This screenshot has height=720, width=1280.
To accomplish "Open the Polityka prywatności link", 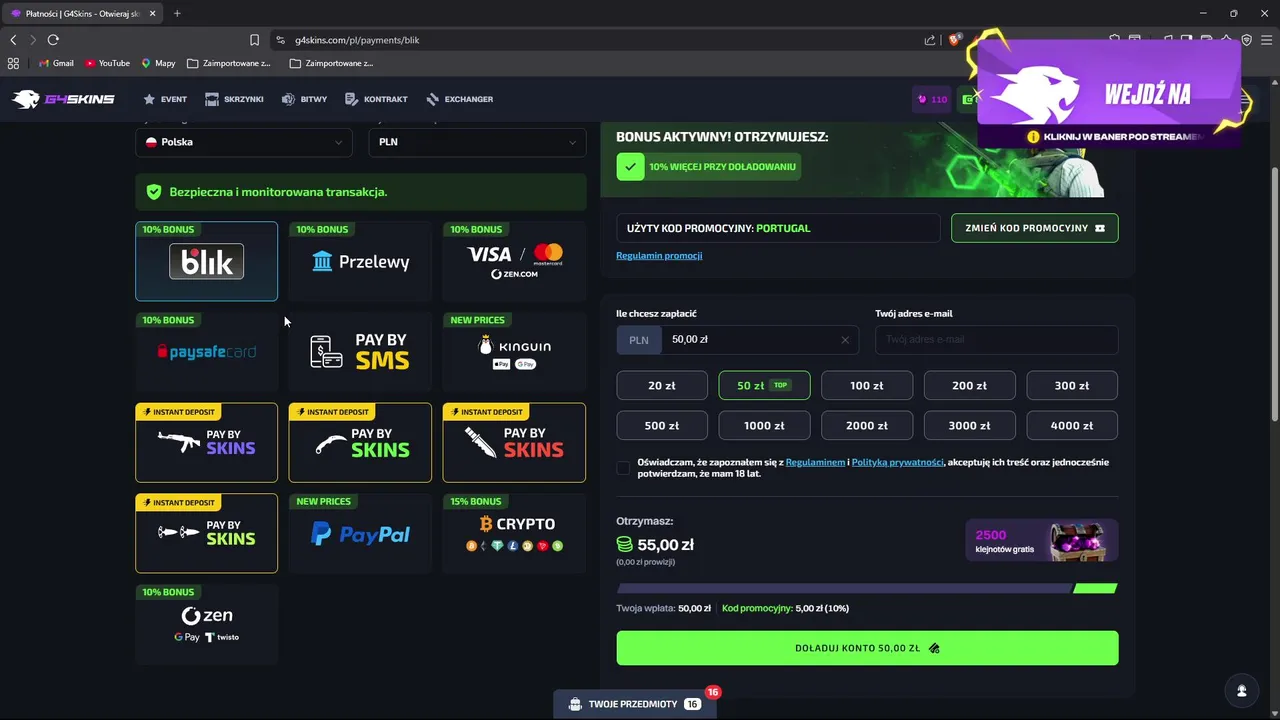I will (898, 462).
